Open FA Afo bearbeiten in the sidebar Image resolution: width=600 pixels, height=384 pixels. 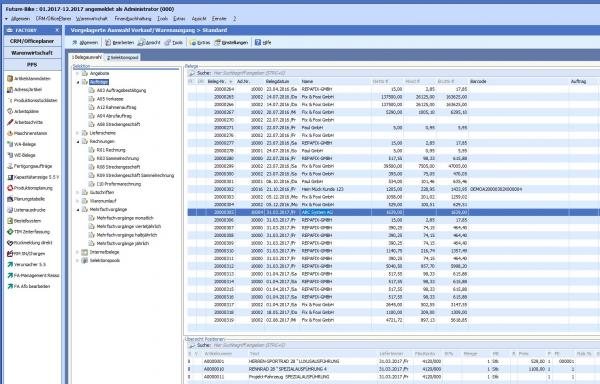tap(29, 286)
